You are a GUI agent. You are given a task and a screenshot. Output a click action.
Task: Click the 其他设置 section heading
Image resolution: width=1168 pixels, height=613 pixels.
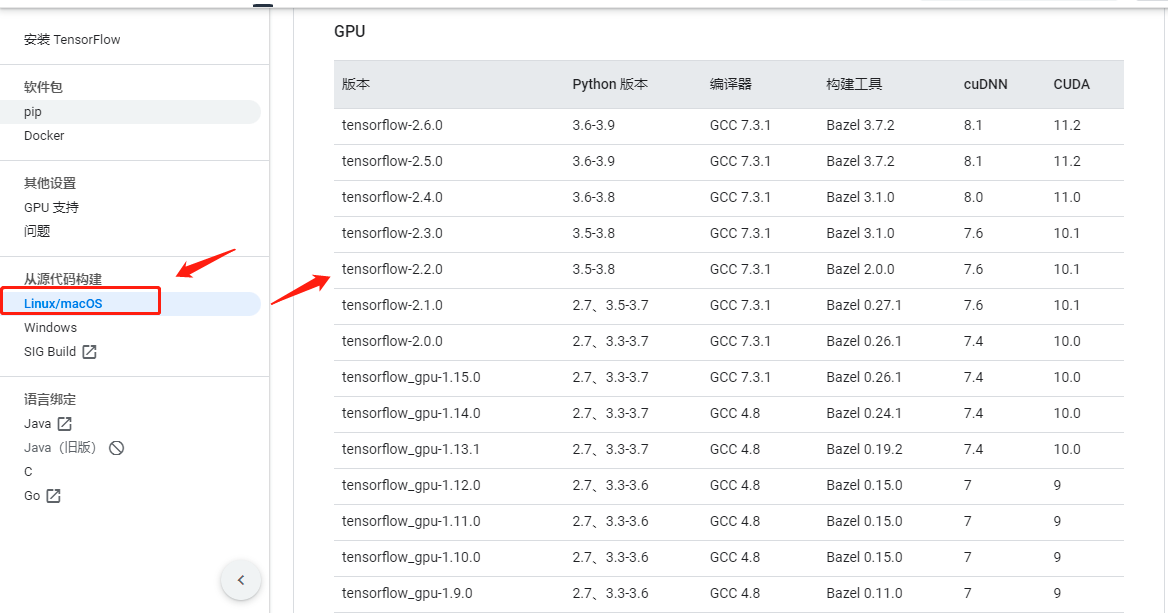pyautogui.click(x=50, y=183)
